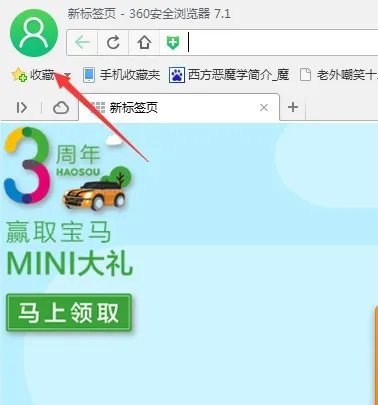
Task: Select the 新标签页 tab
Action: 179,107
